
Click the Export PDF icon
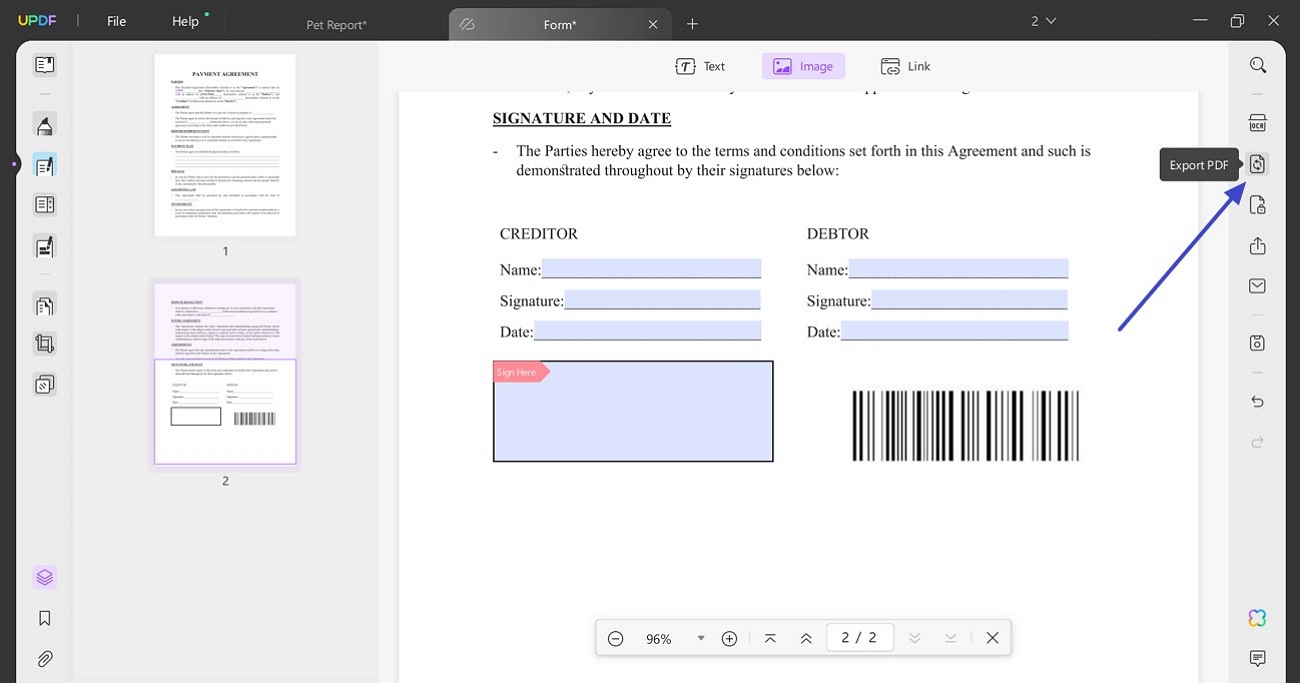tap(1257, 163)
